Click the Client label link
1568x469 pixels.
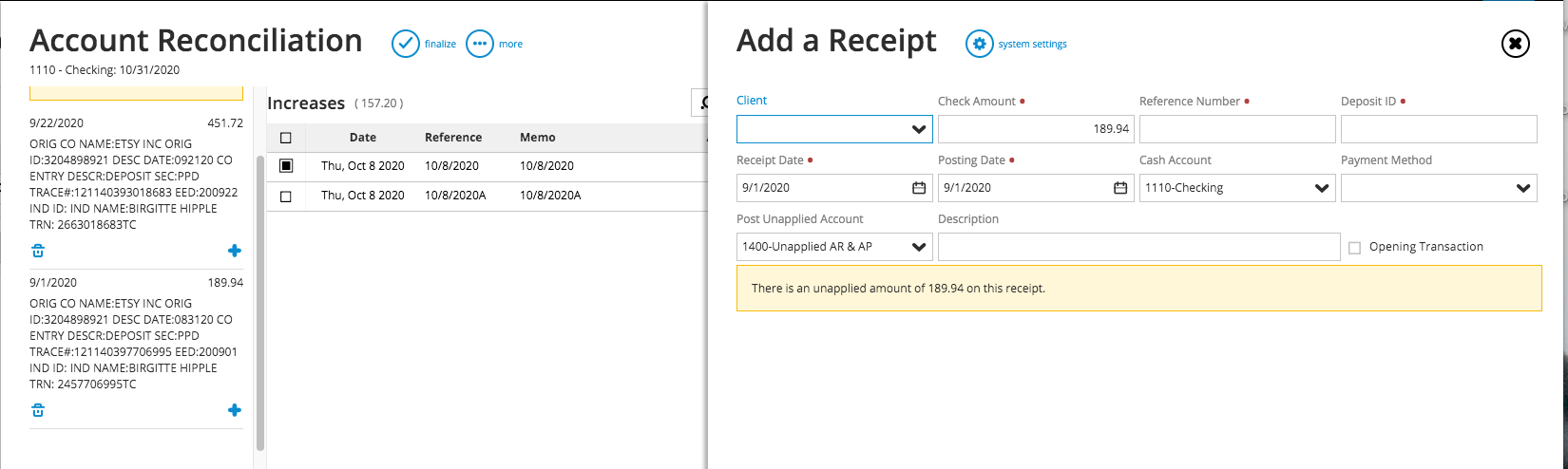click(752, 101)
